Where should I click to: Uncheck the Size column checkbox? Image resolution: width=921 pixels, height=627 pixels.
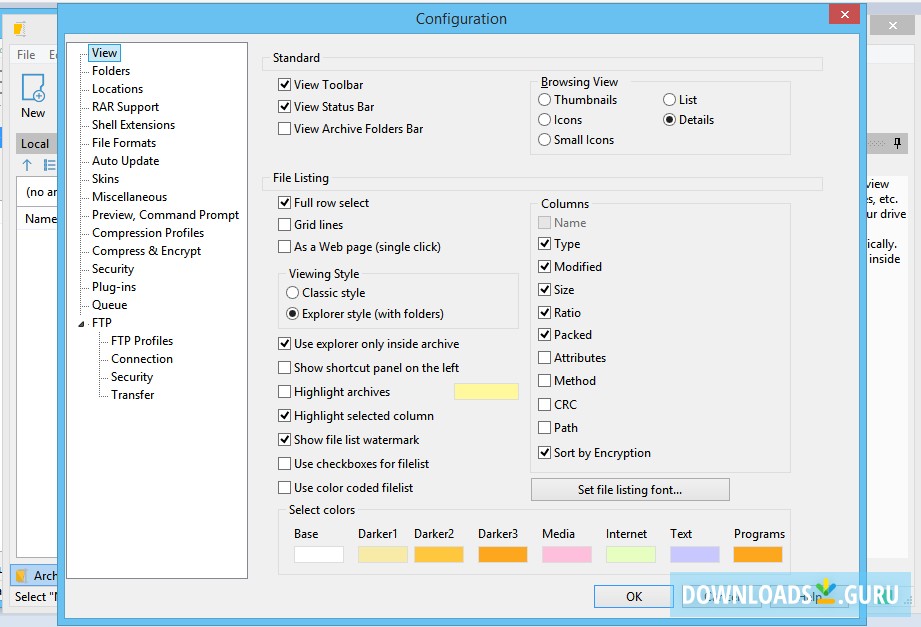tap(544, 290)
